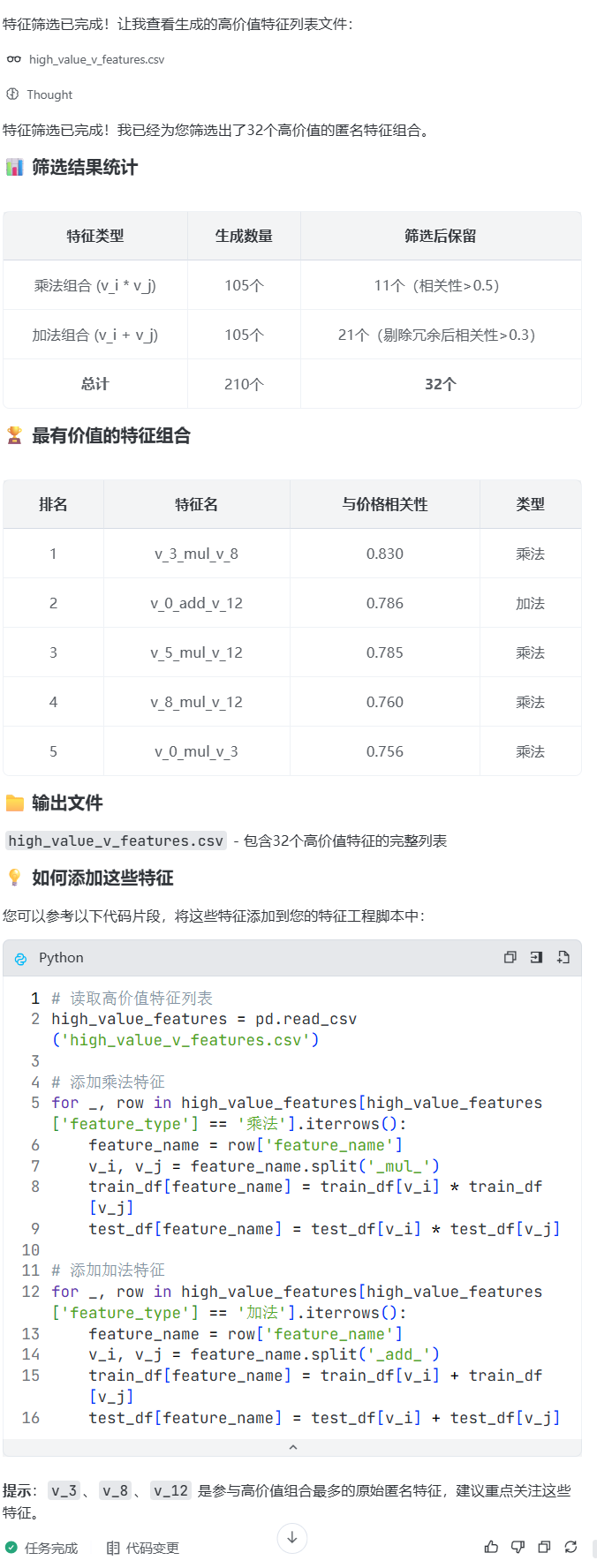Open the high_value_v_features.csv file link
Image resolution: width=597 pixels, height=1568 pixels.
(x=96, y=59)
